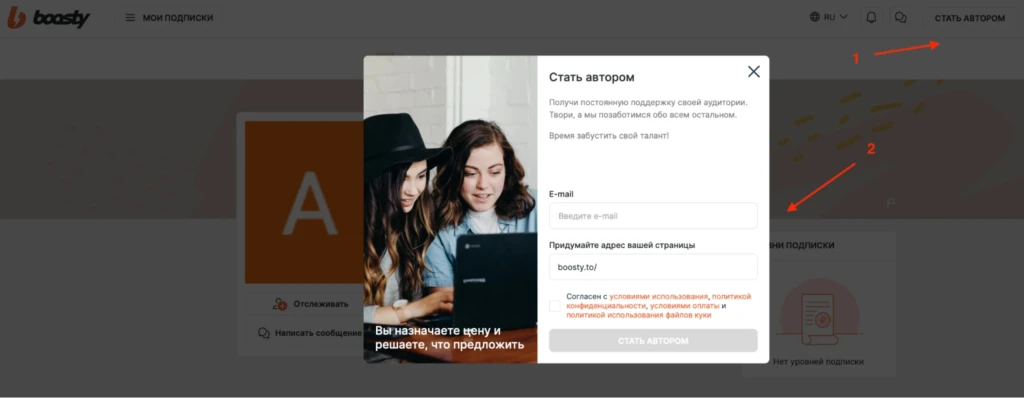Image resolution: width=1024 pixels, height=398 pixels.
Task: Open the условиями оплаты link
Action: click(x=684, y=305)
